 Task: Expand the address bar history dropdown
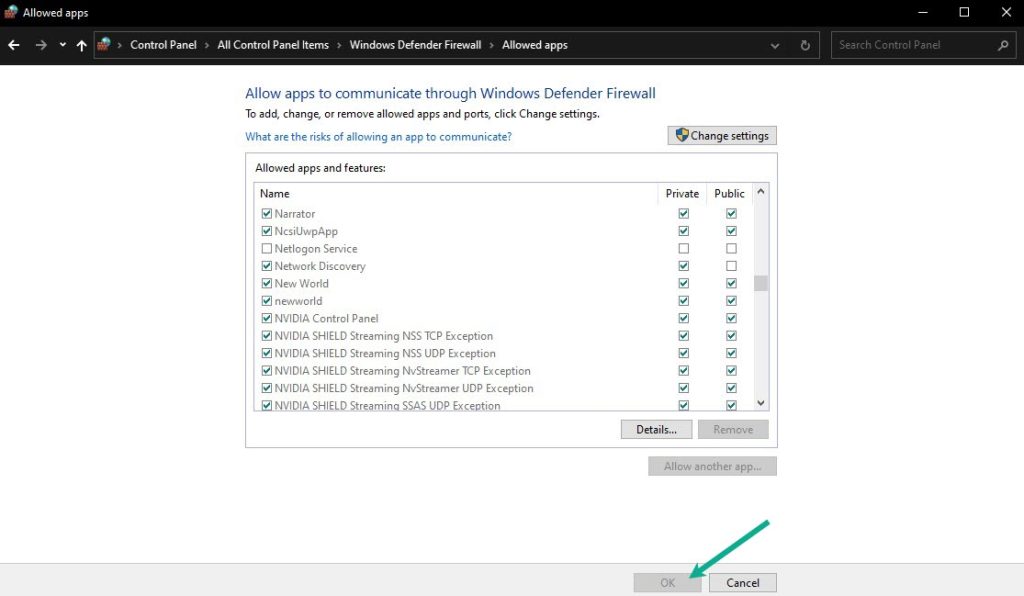tap(775, 46)
